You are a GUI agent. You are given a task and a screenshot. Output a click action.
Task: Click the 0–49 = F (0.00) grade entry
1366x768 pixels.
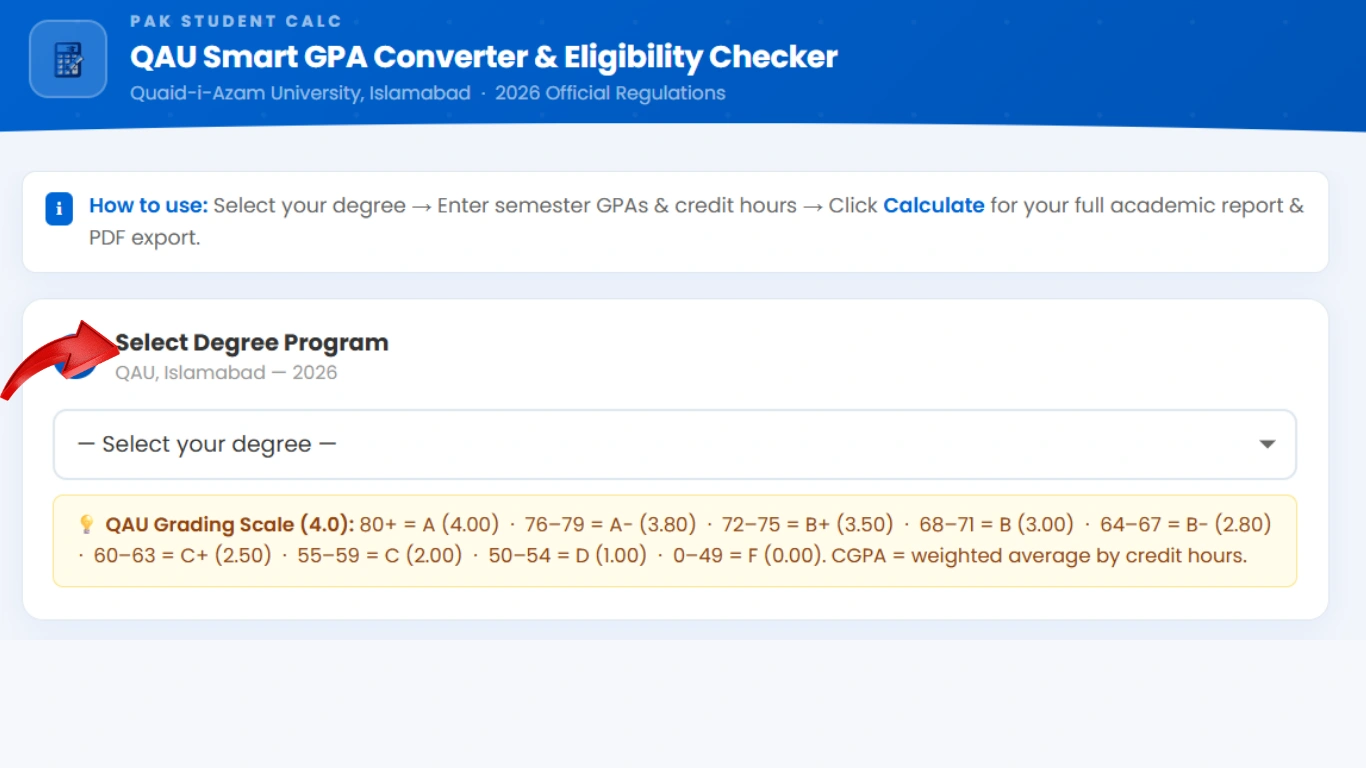click(x=741, y=555)
